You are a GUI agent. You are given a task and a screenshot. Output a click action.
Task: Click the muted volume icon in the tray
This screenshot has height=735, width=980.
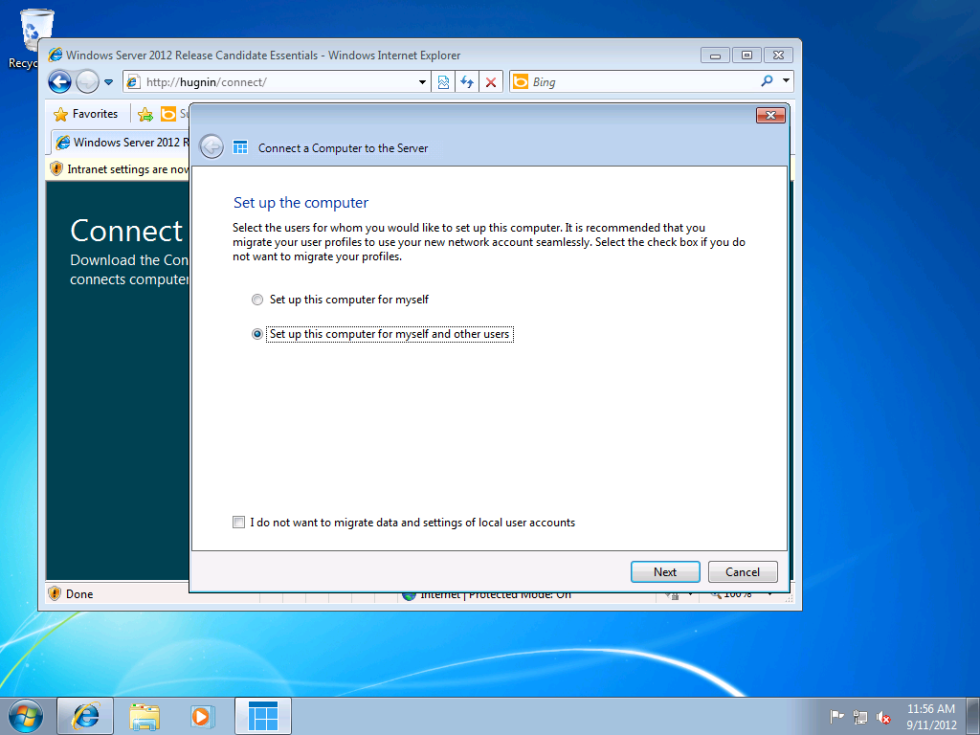coord(884,716)
